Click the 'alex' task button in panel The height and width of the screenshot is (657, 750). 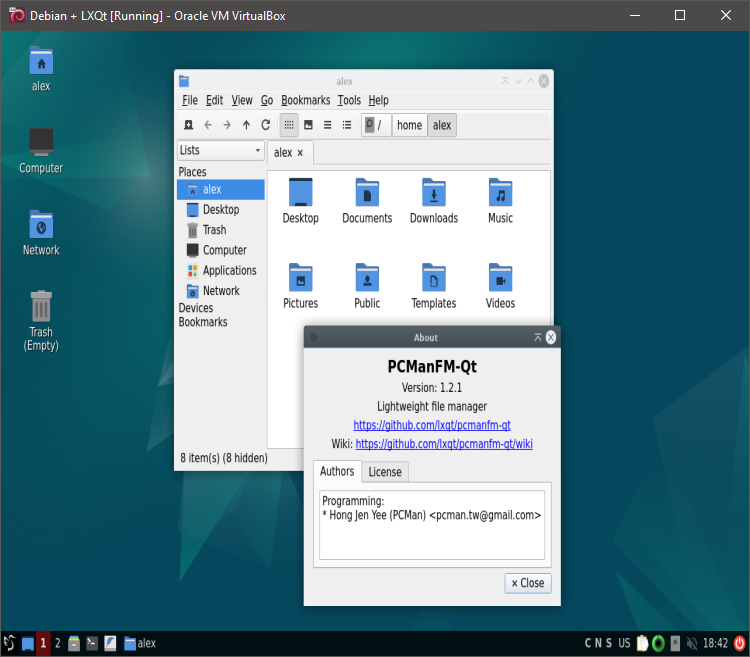click(140, 644)
